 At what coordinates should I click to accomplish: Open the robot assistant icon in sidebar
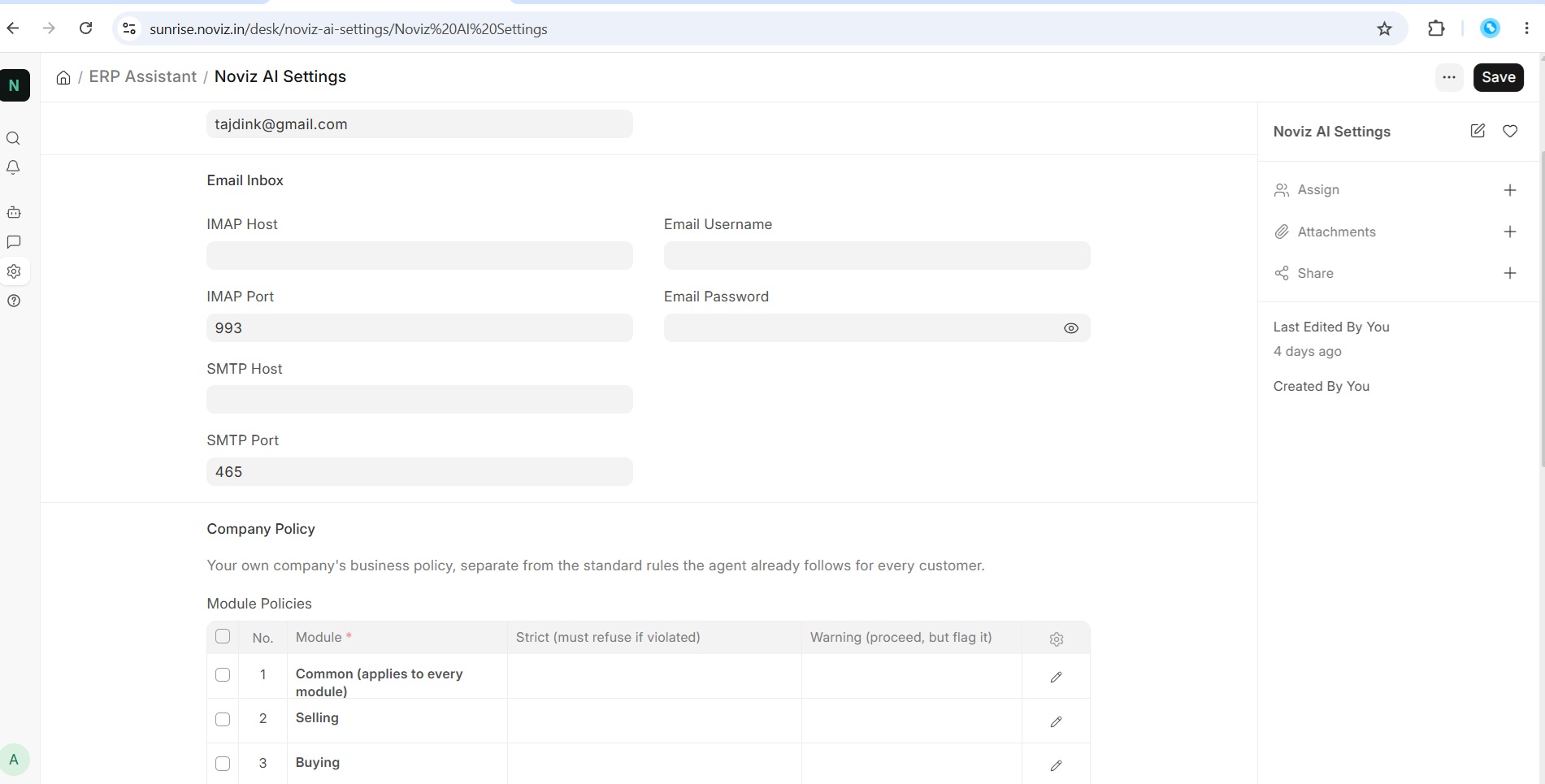pyautogui.click(x=14, y=212)
